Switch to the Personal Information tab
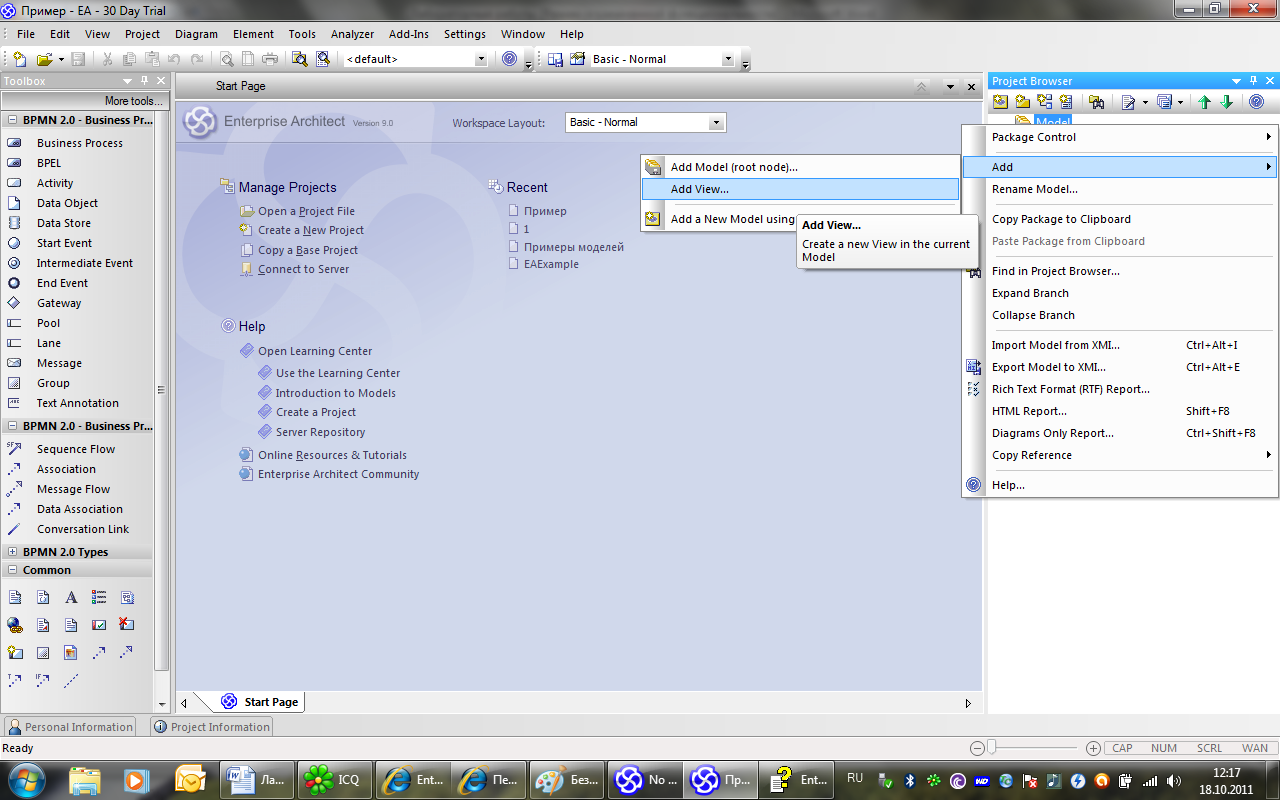The width and height of the screenshot is (1280, 800). (x=70, y=727)
